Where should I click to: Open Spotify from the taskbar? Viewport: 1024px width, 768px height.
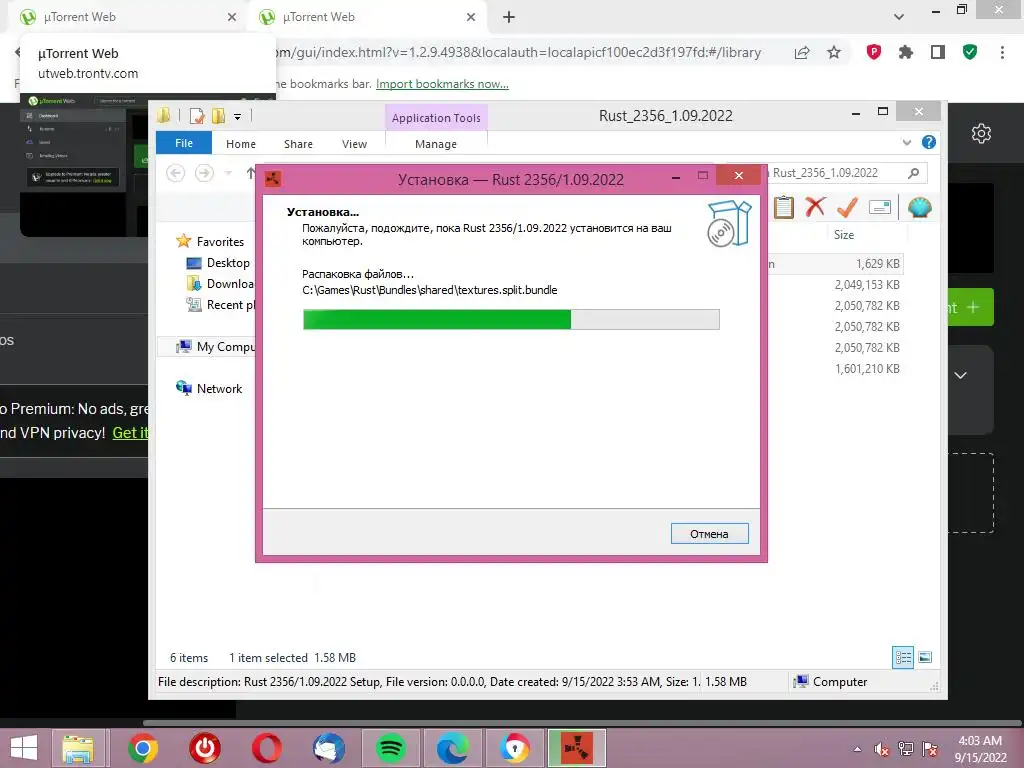tap(391, 748)
